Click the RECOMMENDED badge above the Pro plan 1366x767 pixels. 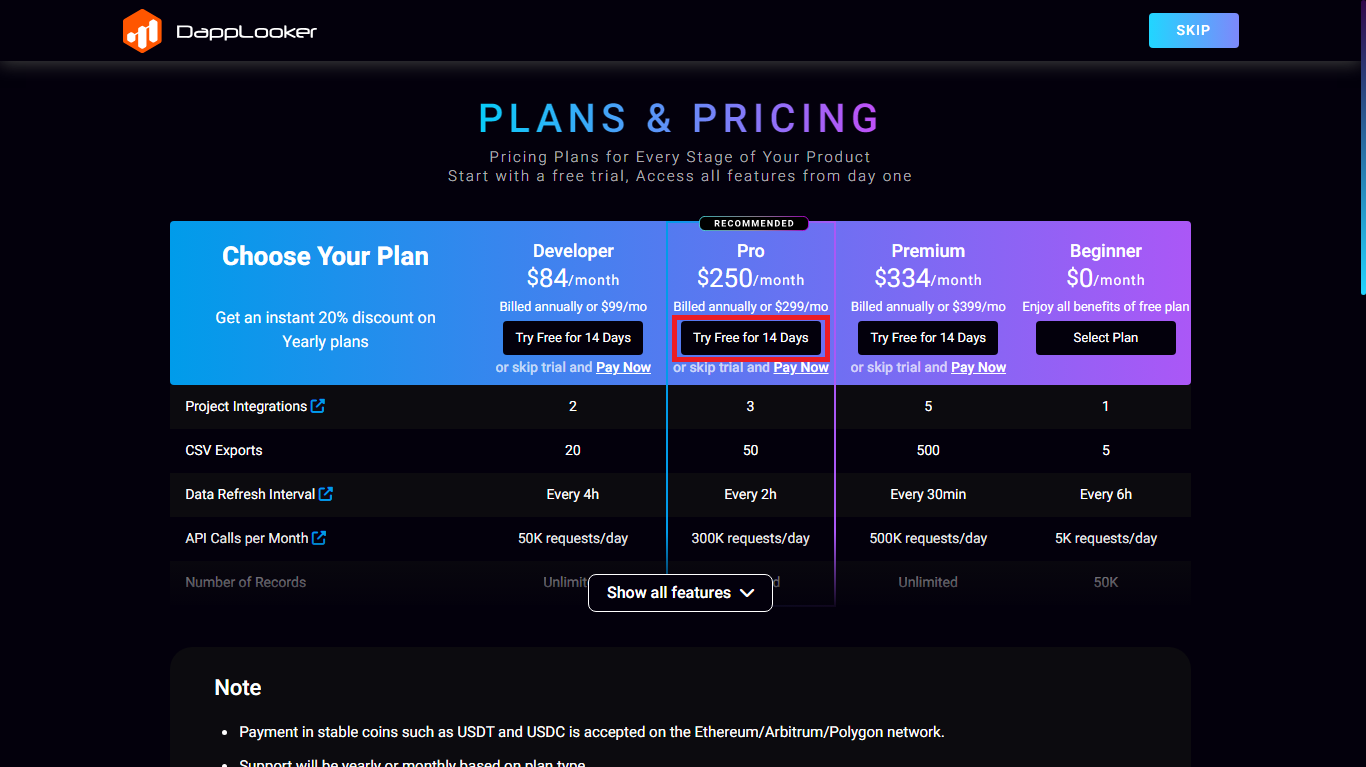click(x=754, y=223)
